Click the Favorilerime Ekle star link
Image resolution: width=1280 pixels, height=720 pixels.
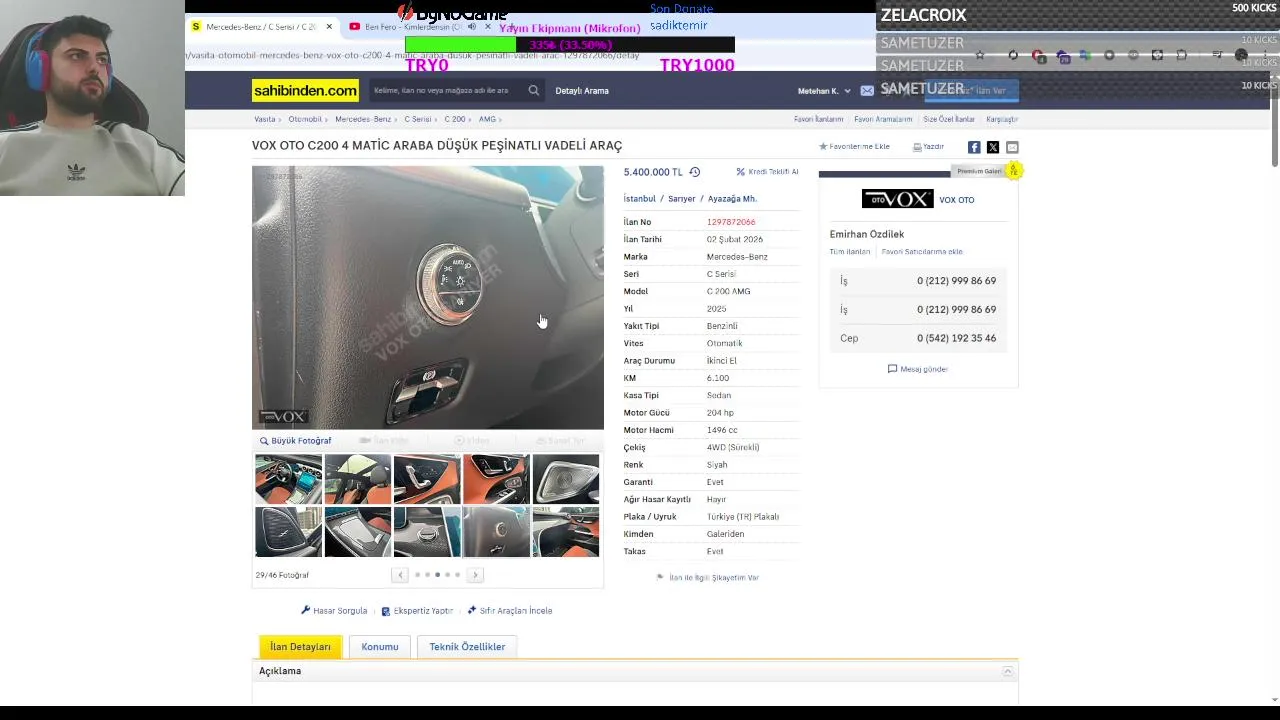coord(854,147)
